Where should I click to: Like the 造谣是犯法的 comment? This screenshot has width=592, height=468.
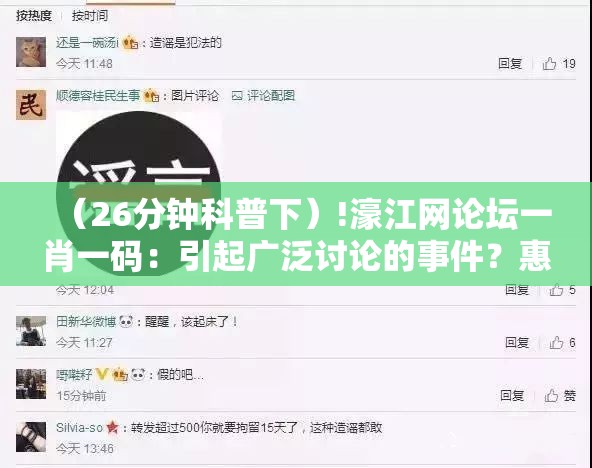[x=550, y=64]
